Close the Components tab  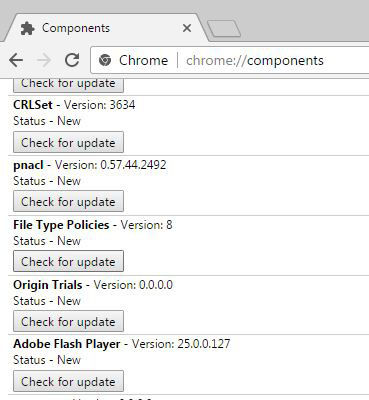click(x=187, y=28)
